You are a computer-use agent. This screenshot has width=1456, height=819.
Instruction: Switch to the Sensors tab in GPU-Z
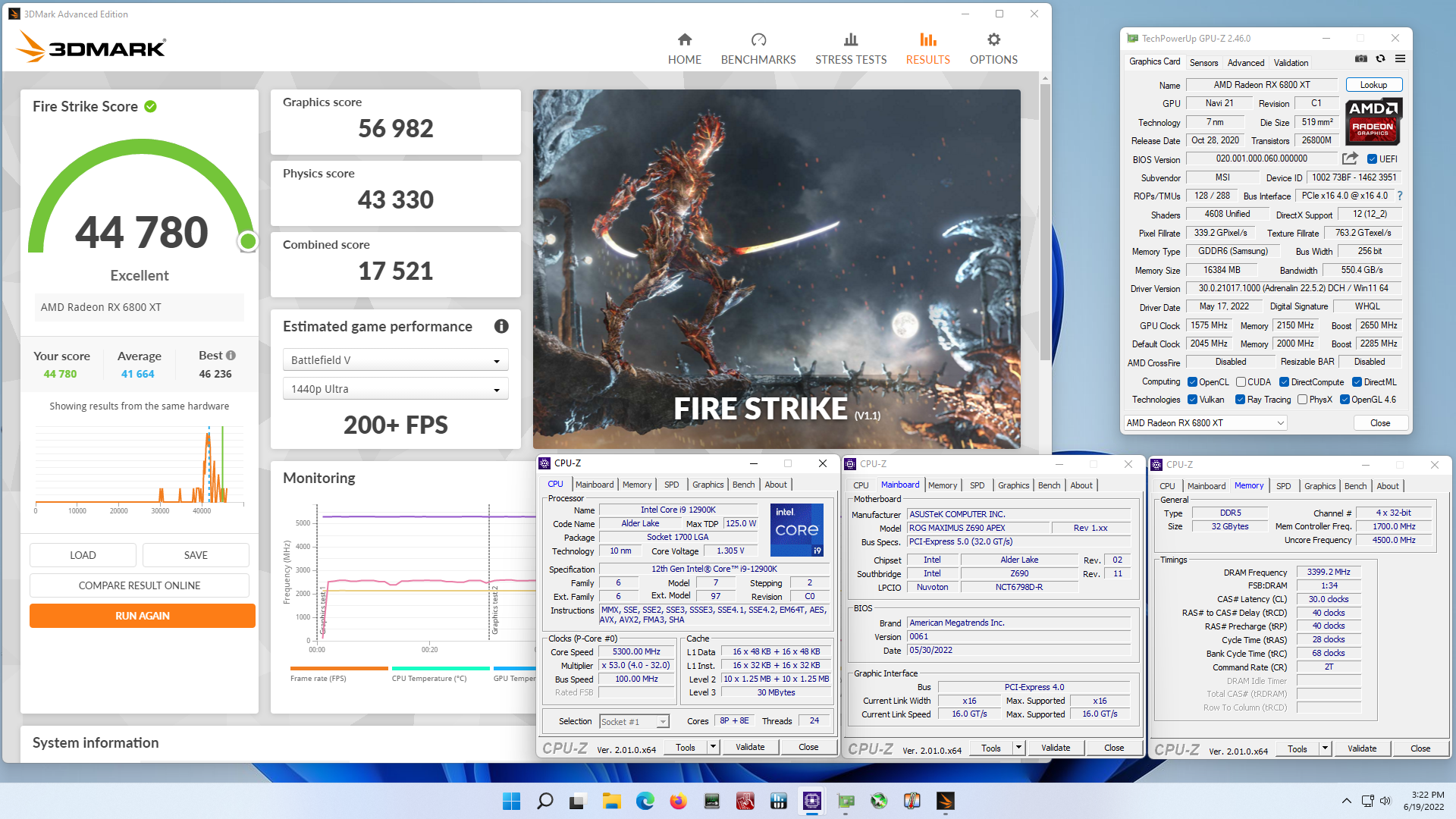click(x=1203, y=62)
